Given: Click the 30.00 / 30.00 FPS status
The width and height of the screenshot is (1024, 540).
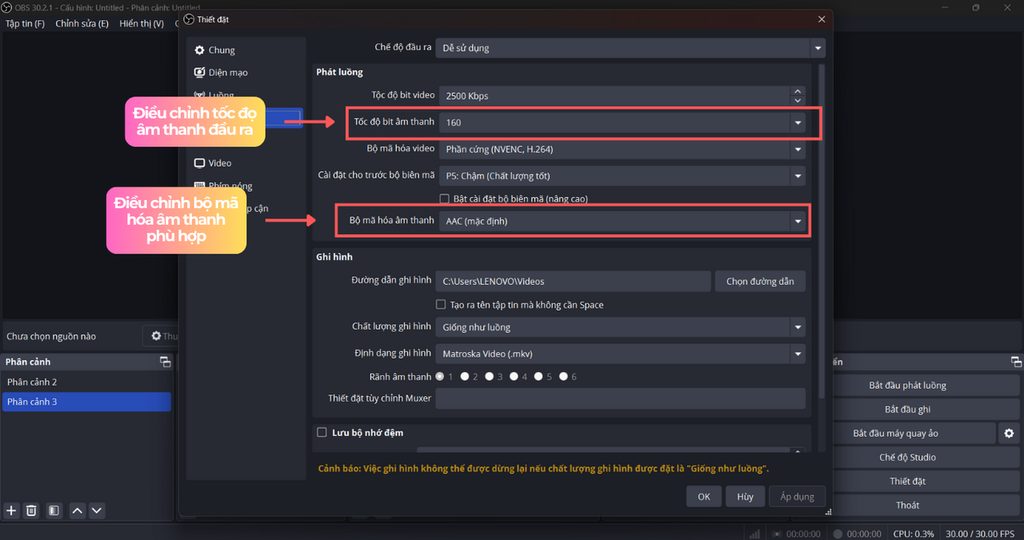Looking at the screenshot, I should pos(980,533).
